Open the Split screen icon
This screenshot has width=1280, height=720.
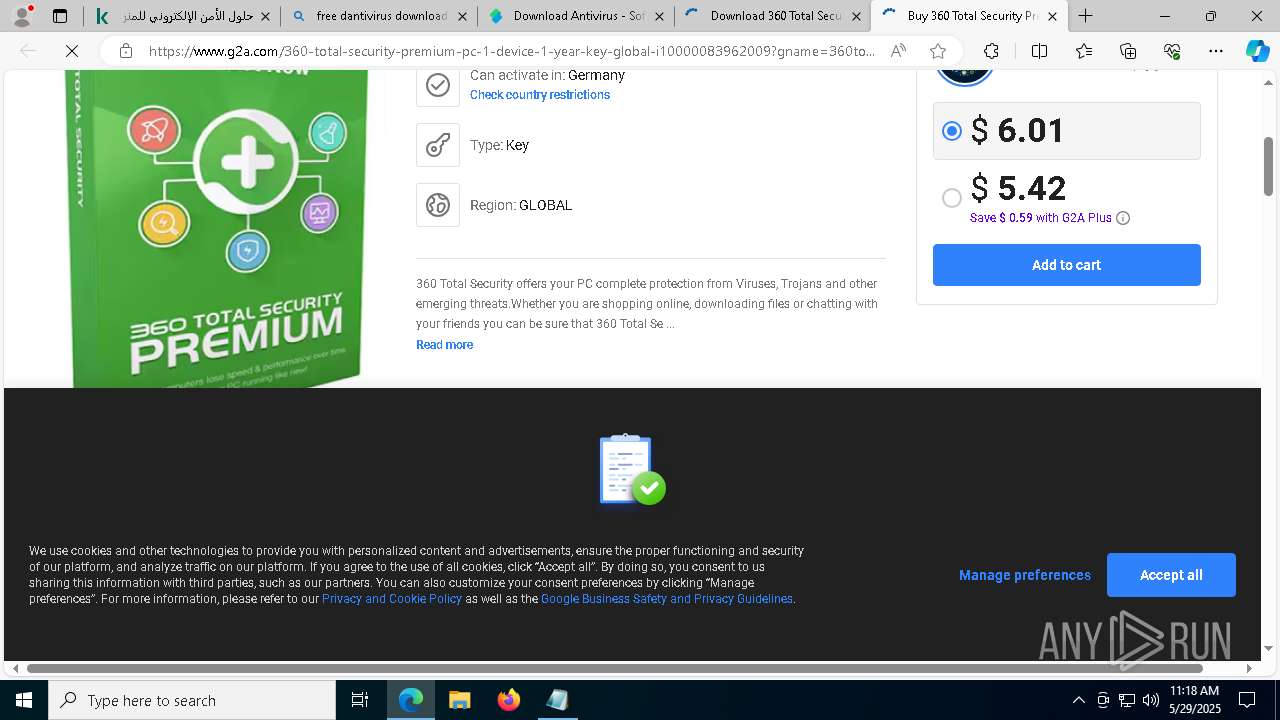click(1039, 51)
